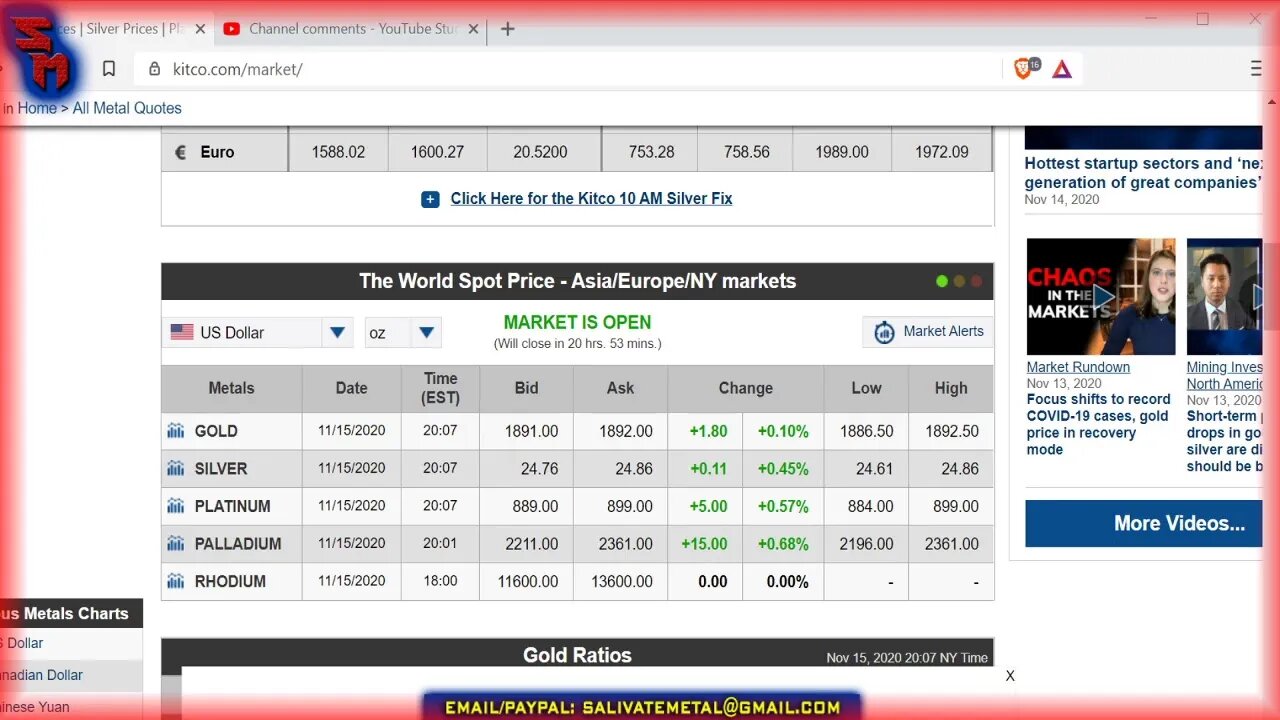Click silver ask price 24.86 in Ask column
Screen dimensions: 1280x720
click(634, 468)
